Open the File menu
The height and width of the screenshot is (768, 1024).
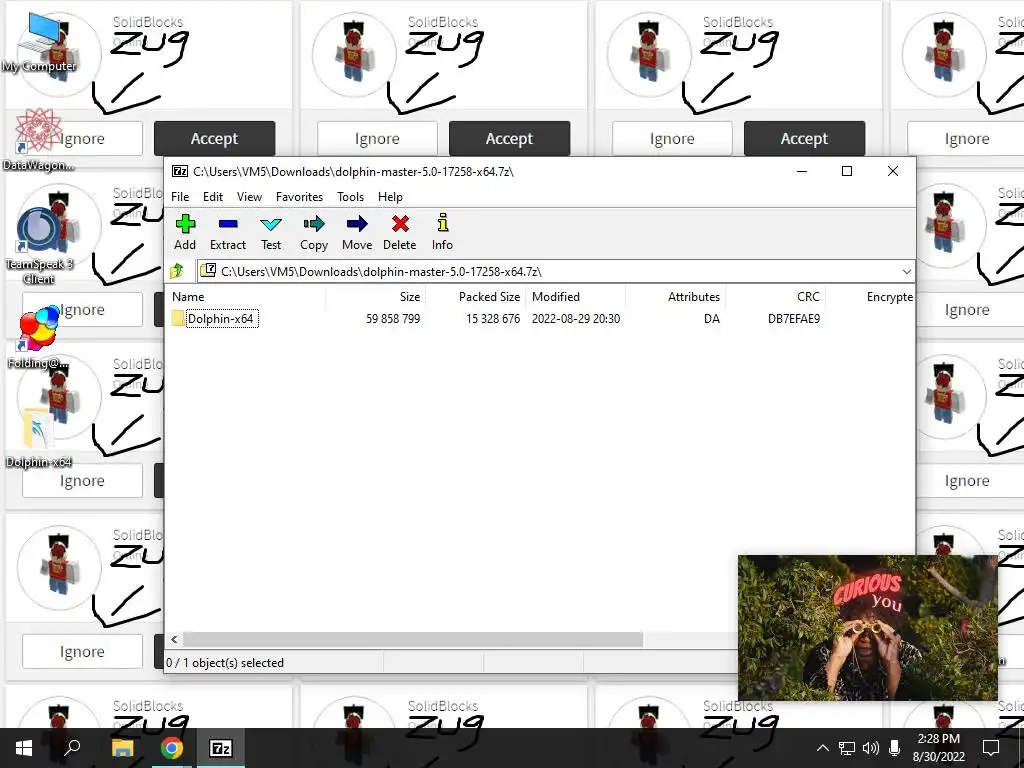click(180, 197)
